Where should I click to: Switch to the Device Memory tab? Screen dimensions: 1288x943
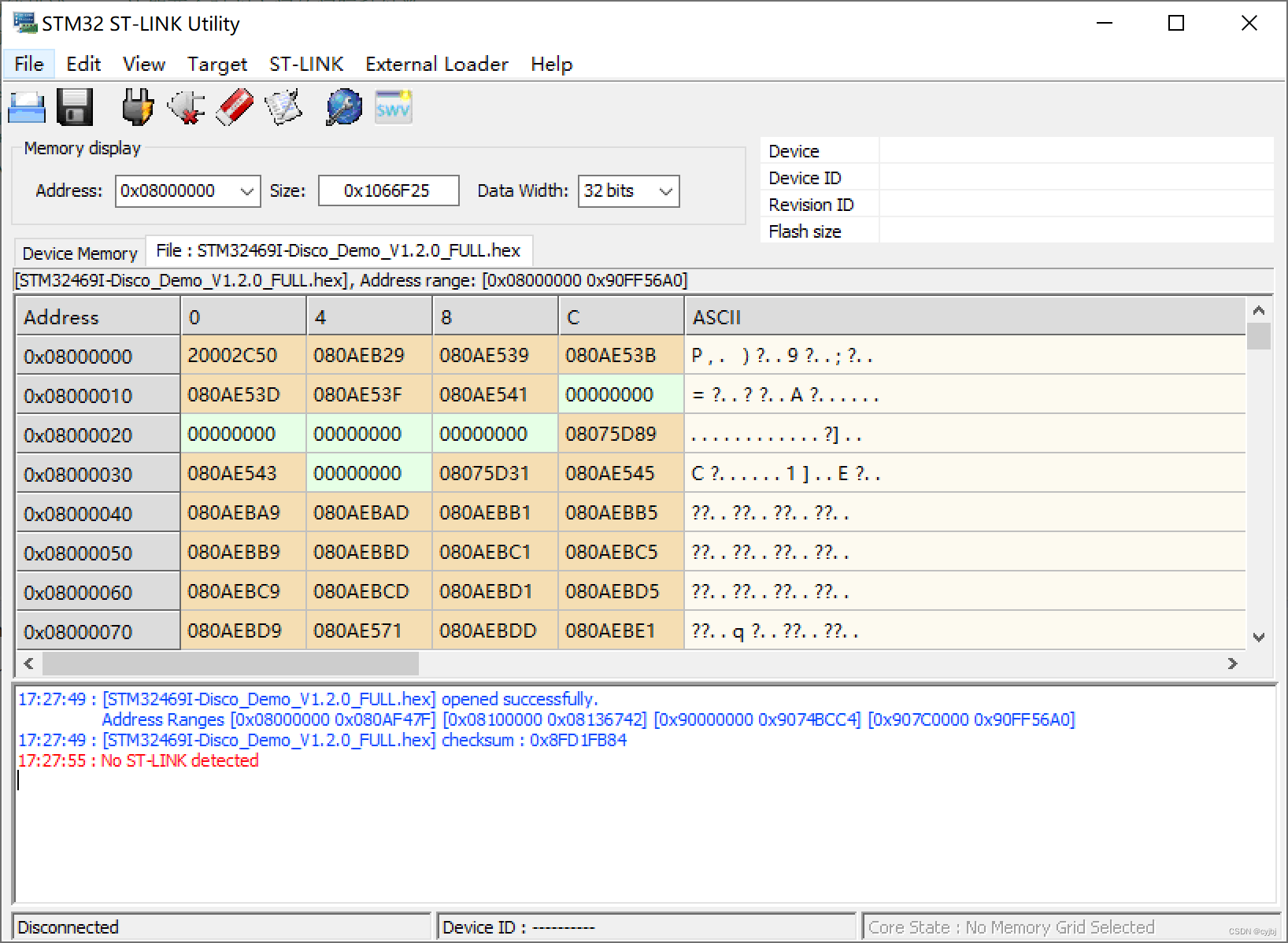(x=80, y=253)
